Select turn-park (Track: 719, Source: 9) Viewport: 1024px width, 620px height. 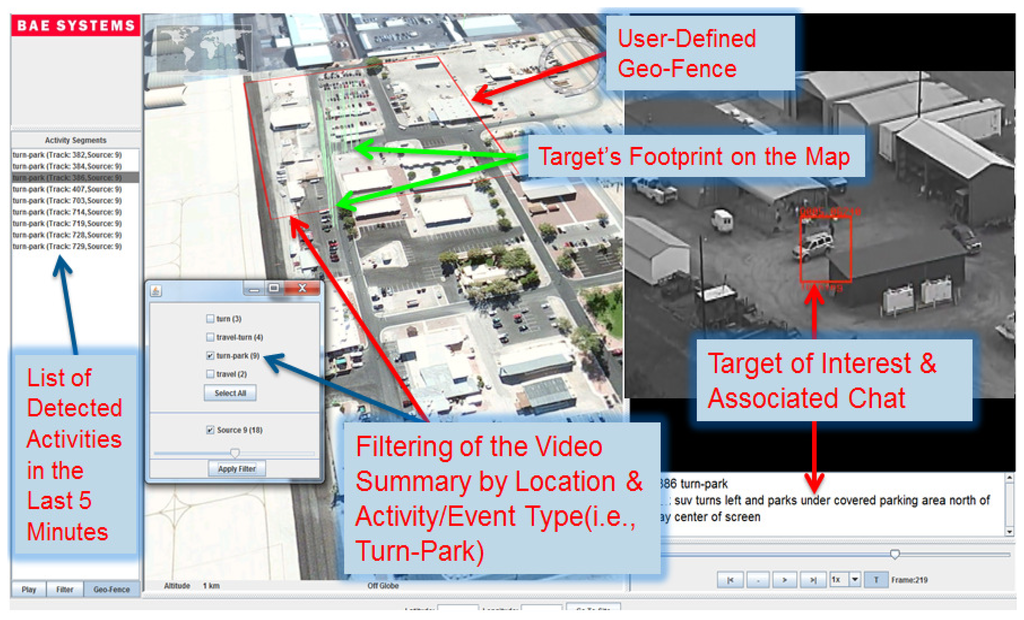pos(75,223)
